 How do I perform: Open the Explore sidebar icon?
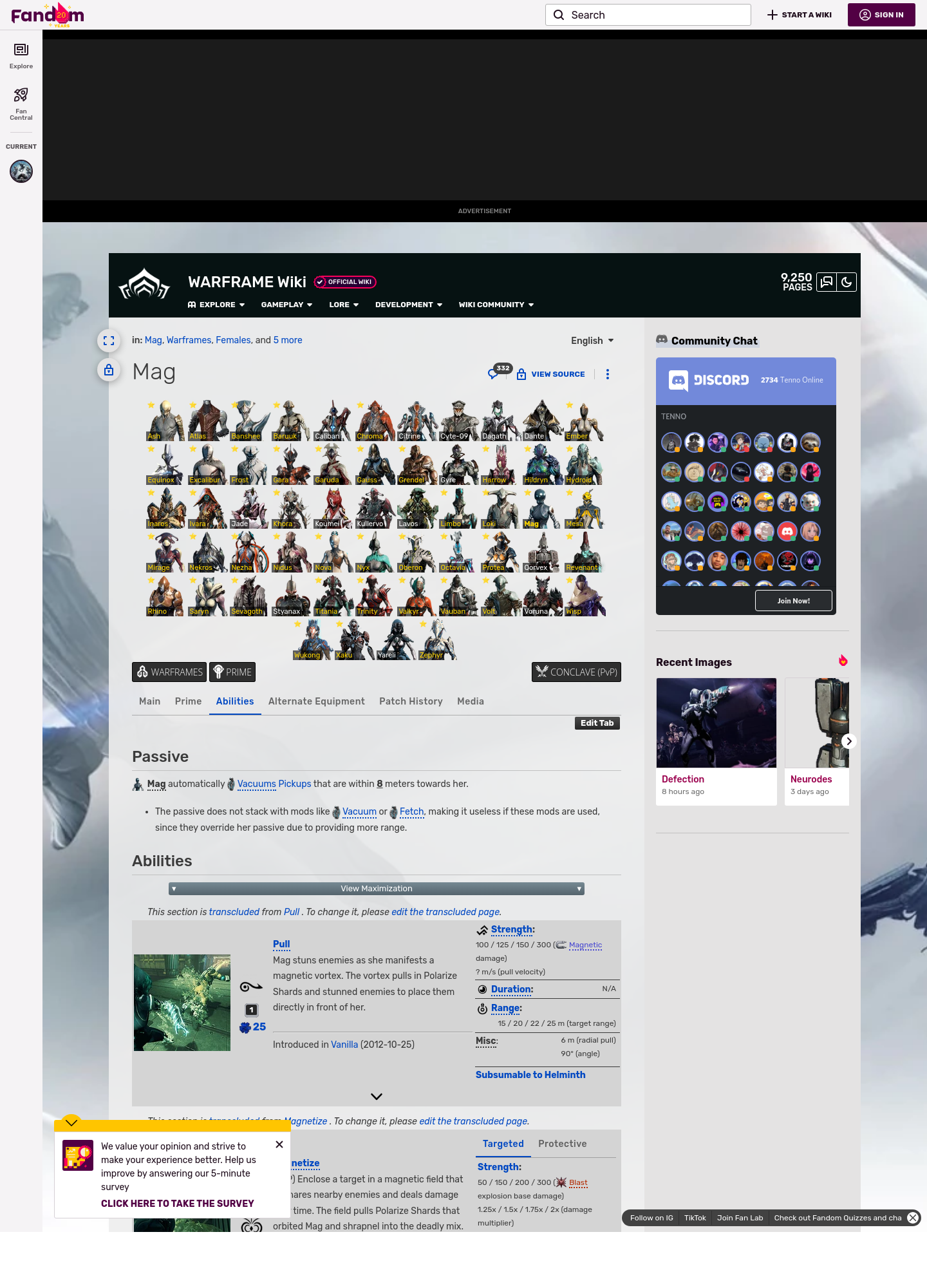[x=21, y=56]
